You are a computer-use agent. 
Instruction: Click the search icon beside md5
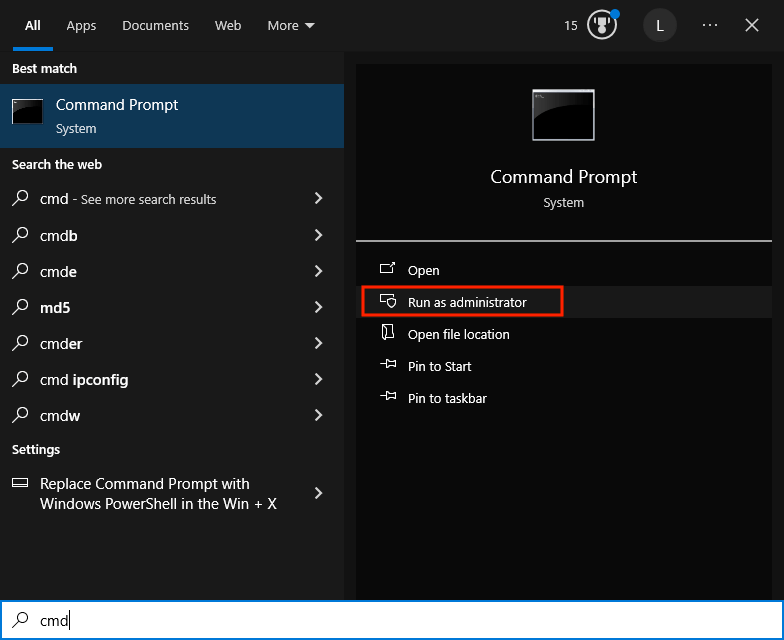pyautogui.click(x=20, y=306)
